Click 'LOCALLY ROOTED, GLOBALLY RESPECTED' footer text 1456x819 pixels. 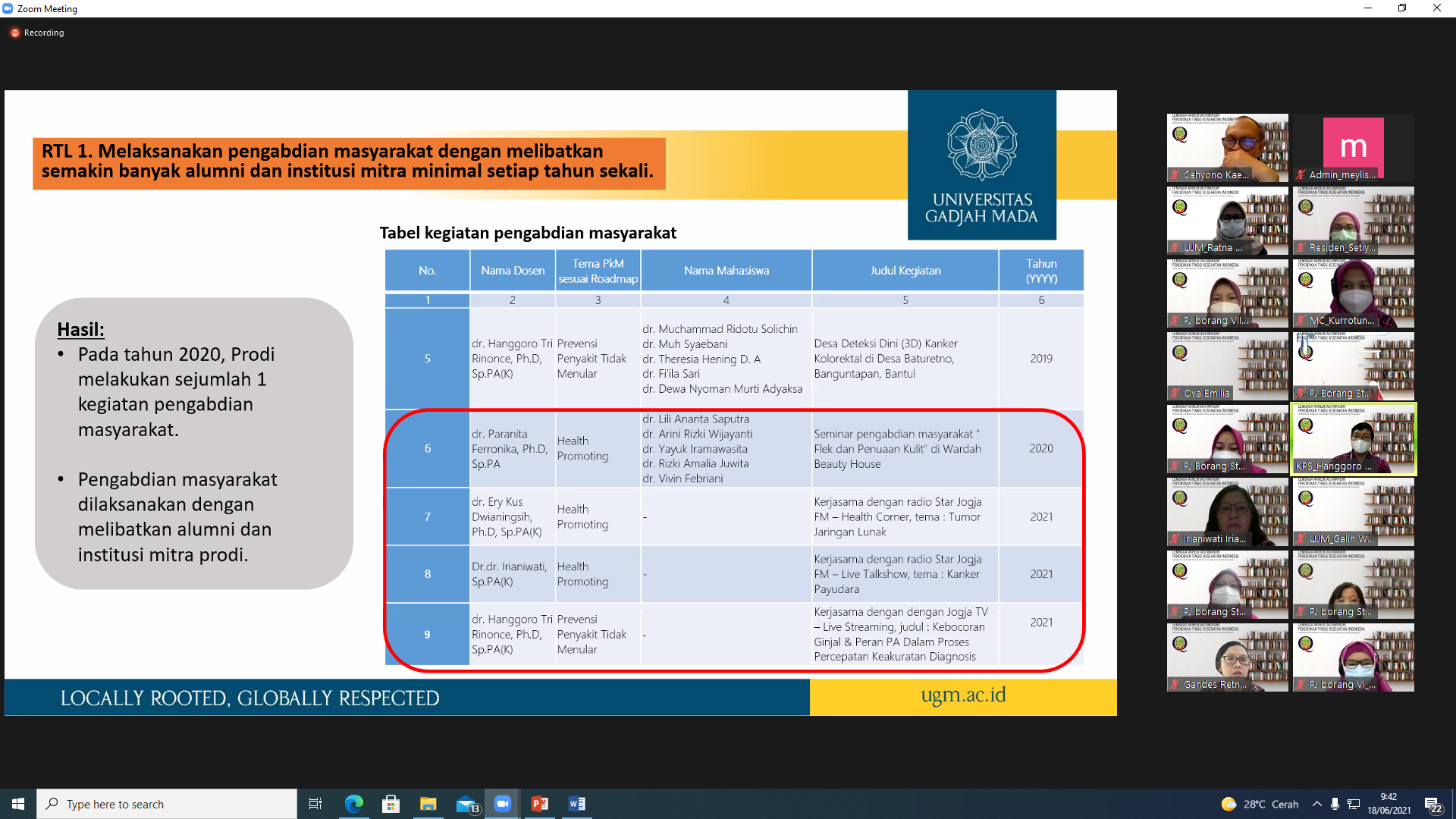tap(249, 698)
